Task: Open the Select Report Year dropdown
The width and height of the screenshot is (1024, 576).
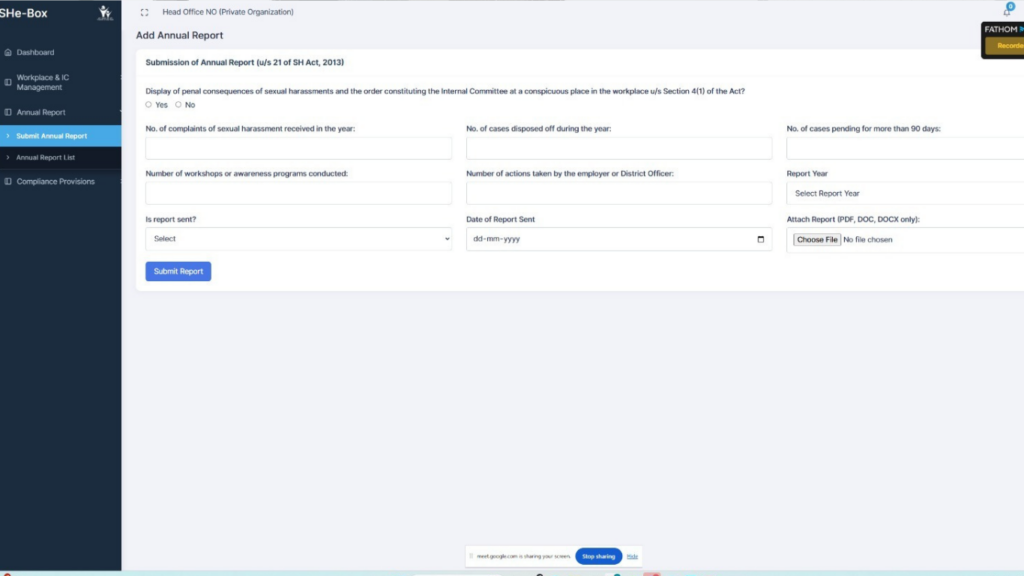Action: pyautogui.click(x=905, y=193)
